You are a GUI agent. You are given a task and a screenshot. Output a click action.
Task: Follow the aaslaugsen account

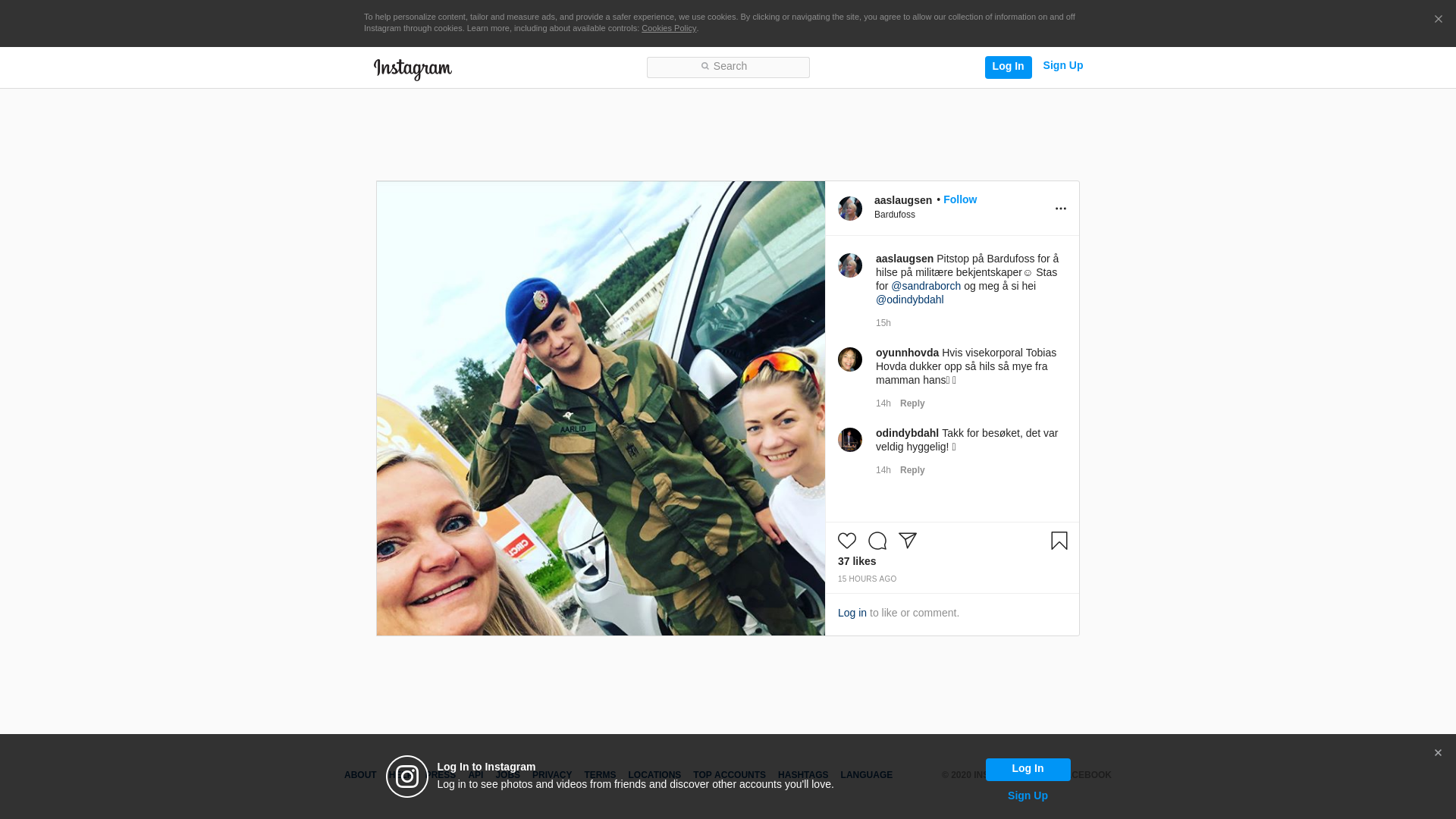click(959, 199)
